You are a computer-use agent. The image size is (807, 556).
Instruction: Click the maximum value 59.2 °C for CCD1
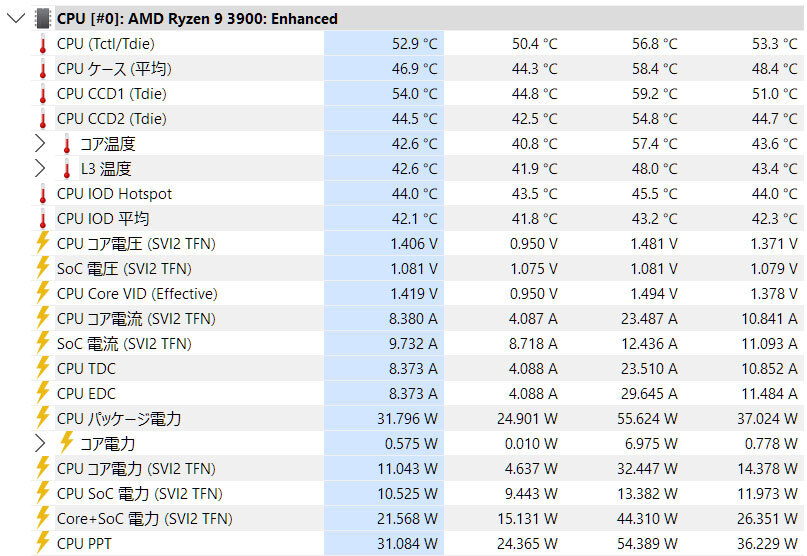coord(655,94)
